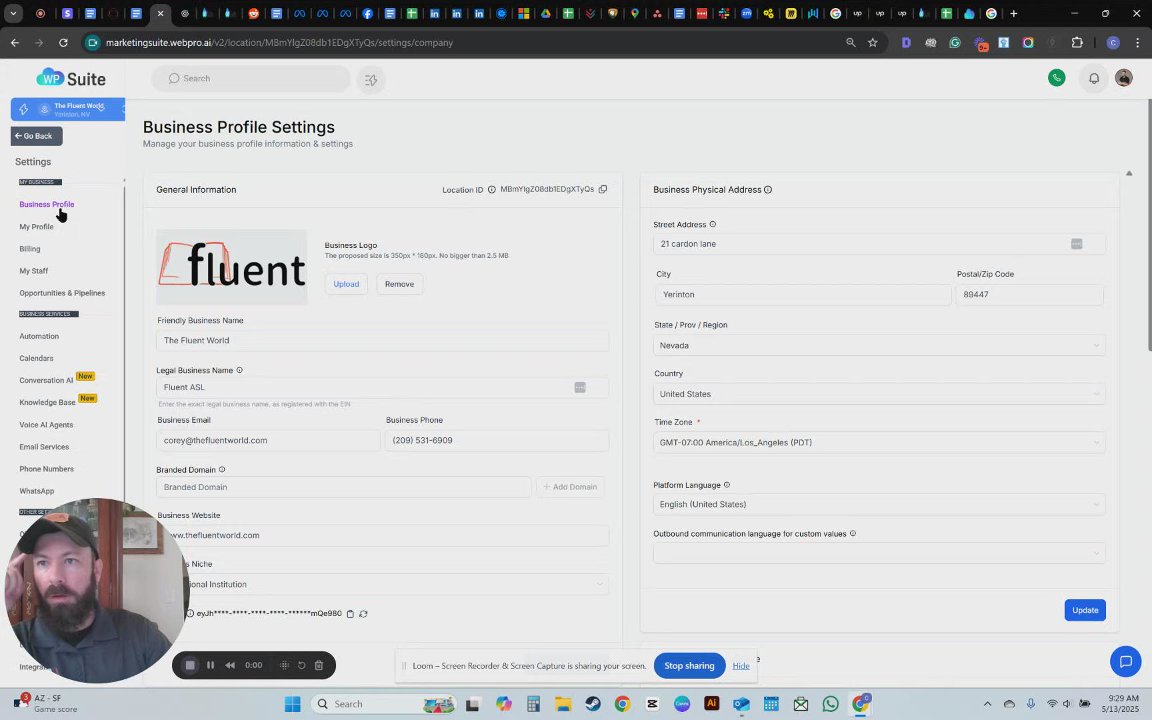The image size is (1152, 720).
Task: Click the Business Email field
Action: [268, 440]
